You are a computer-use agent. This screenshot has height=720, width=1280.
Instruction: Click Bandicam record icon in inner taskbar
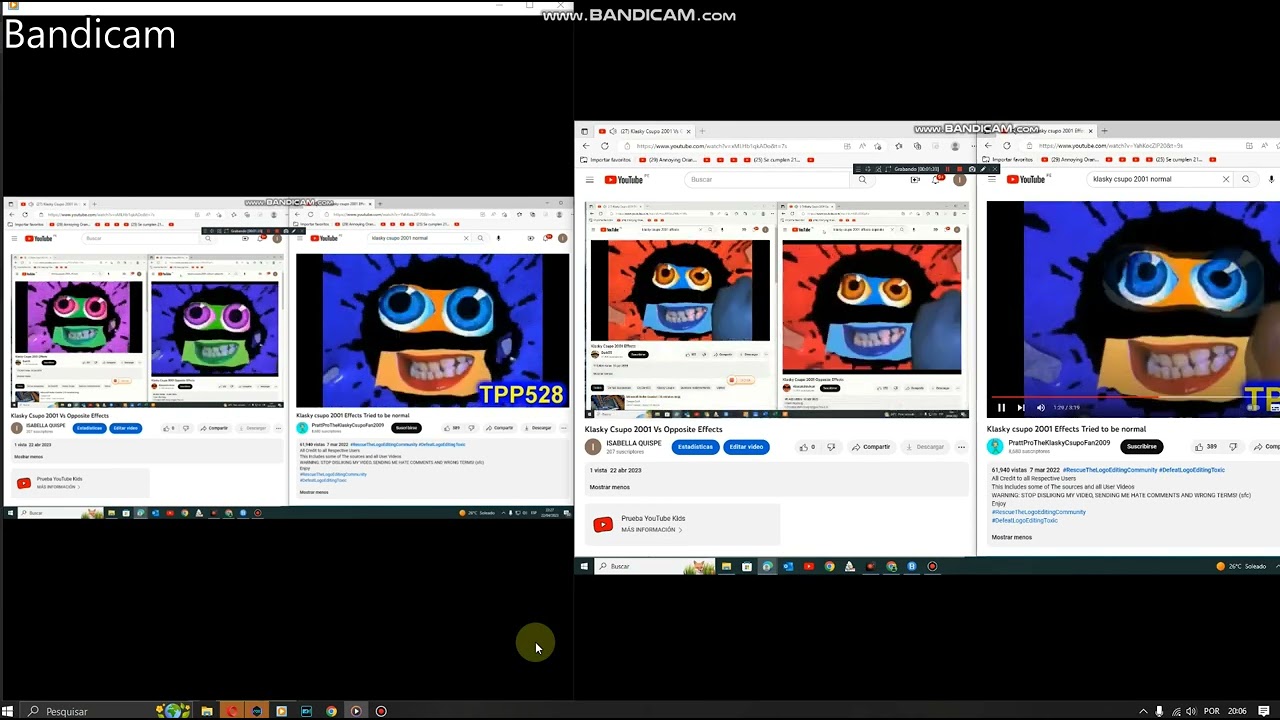pyautogui.click(x=932, y=567)
